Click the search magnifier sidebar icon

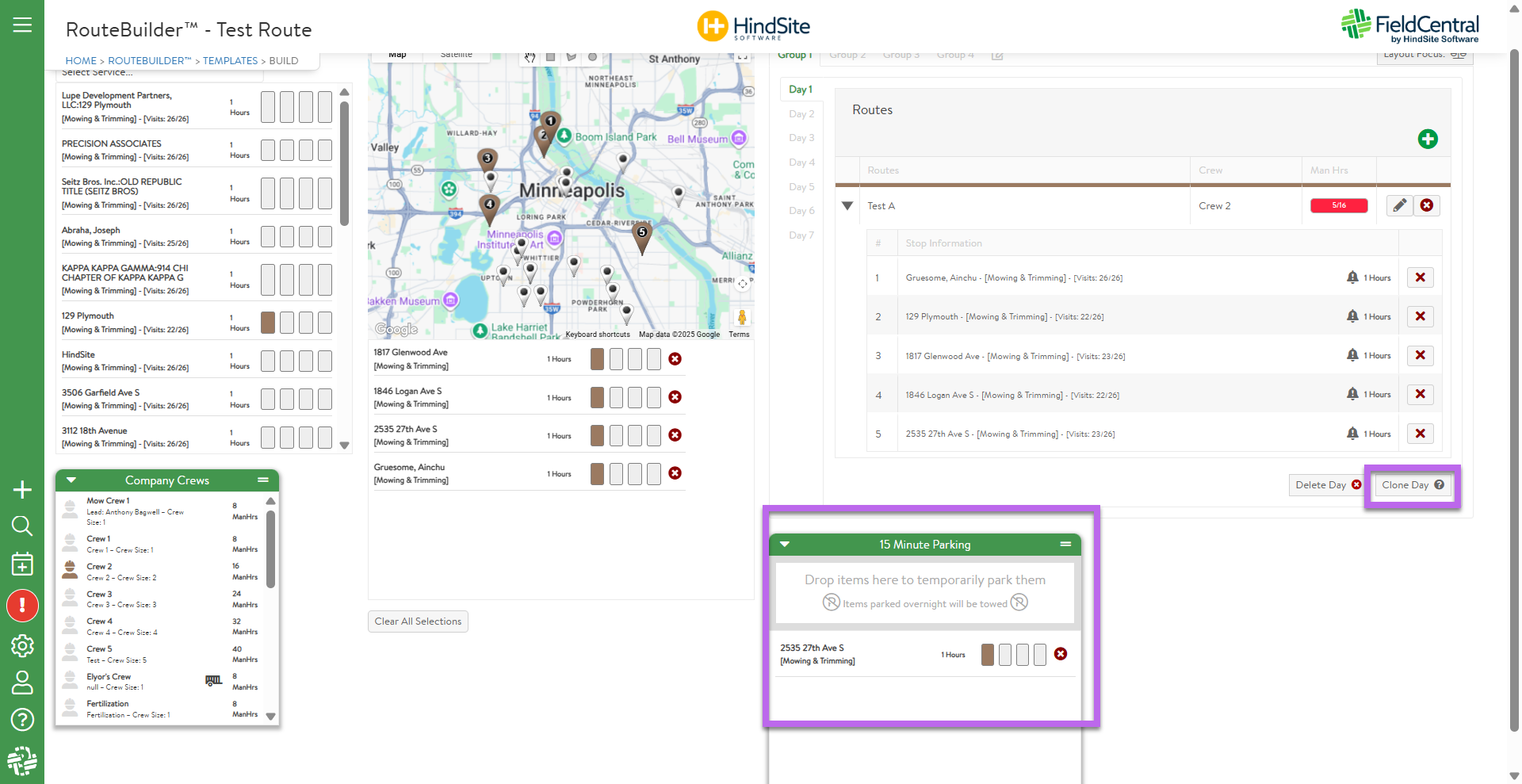22,526
